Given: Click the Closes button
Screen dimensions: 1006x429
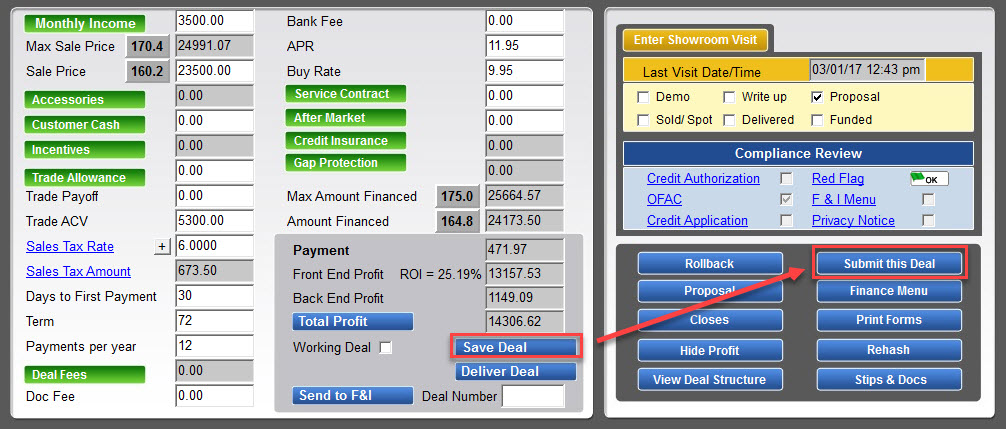Looking at the screenshot, I should coord(710,320).
